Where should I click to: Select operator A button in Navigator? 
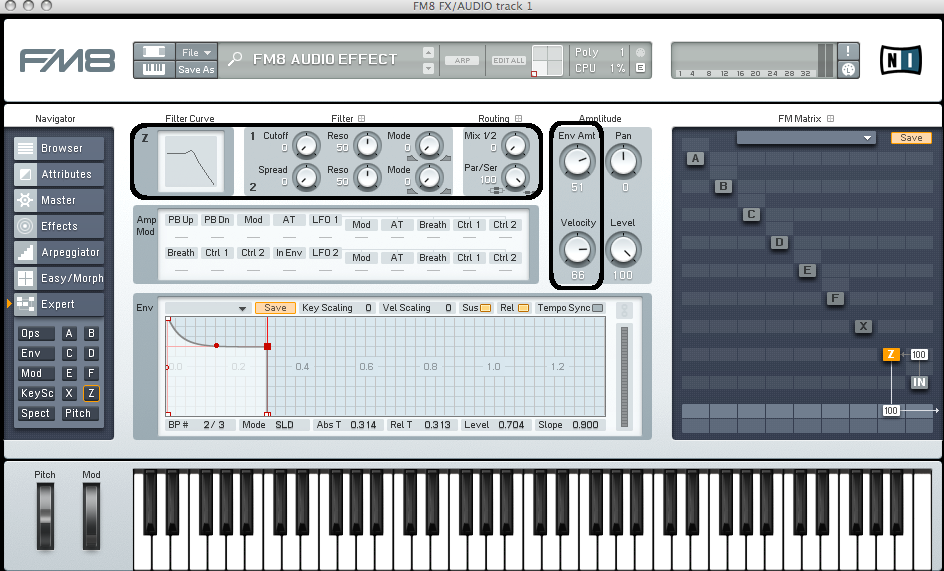(69, 333)
